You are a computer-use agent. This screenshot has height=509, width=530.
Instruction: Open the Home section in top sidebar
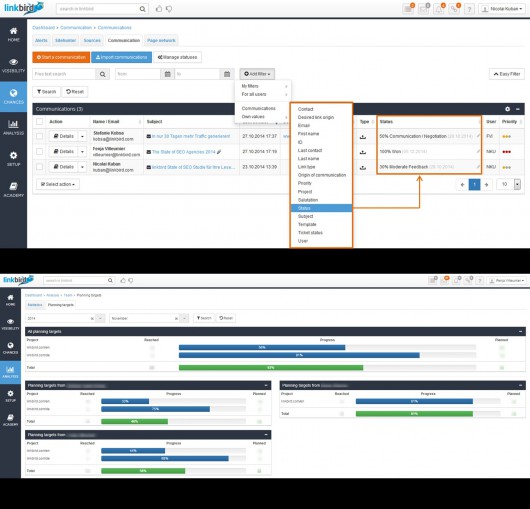pyautogui.click(x=14, y=34)
